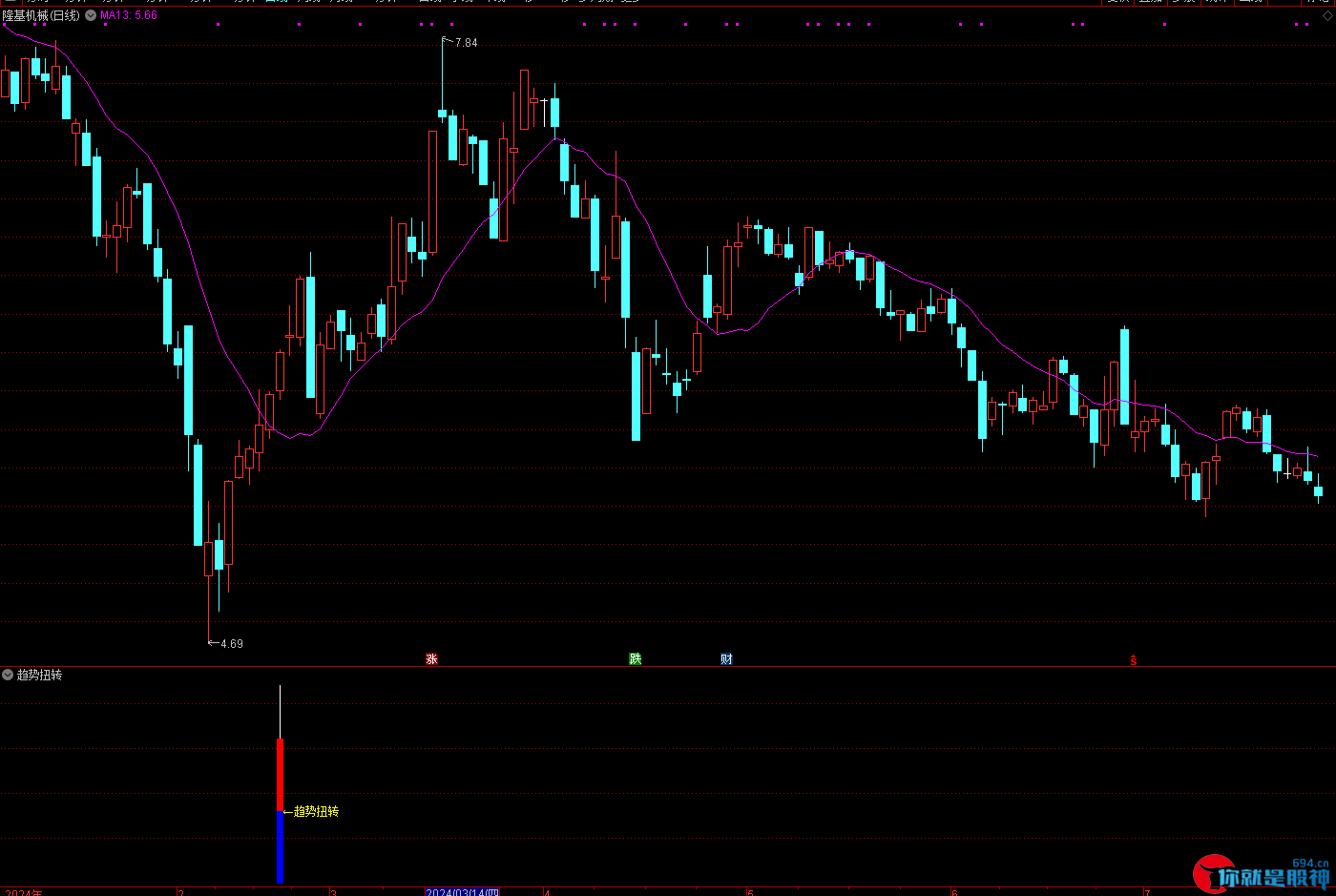Click the 隆基机械(日线) chart title
The image size is (1336, 896).
coord(41,15)
